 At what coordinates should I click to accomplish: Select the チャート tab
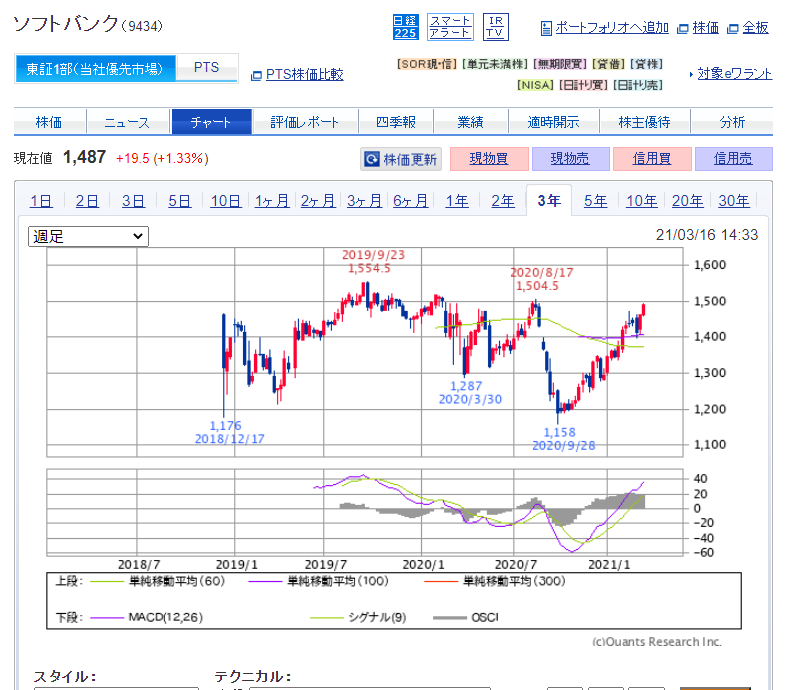[x=212, y=122]
